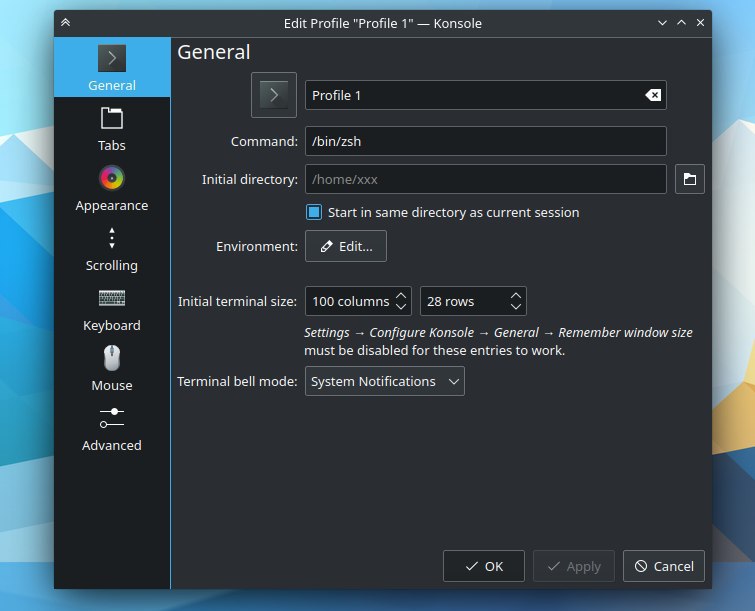The width and height of the screenshot is (755, 611).
Task: Click the profile icon chooser button
Action: tap(274, 95)
